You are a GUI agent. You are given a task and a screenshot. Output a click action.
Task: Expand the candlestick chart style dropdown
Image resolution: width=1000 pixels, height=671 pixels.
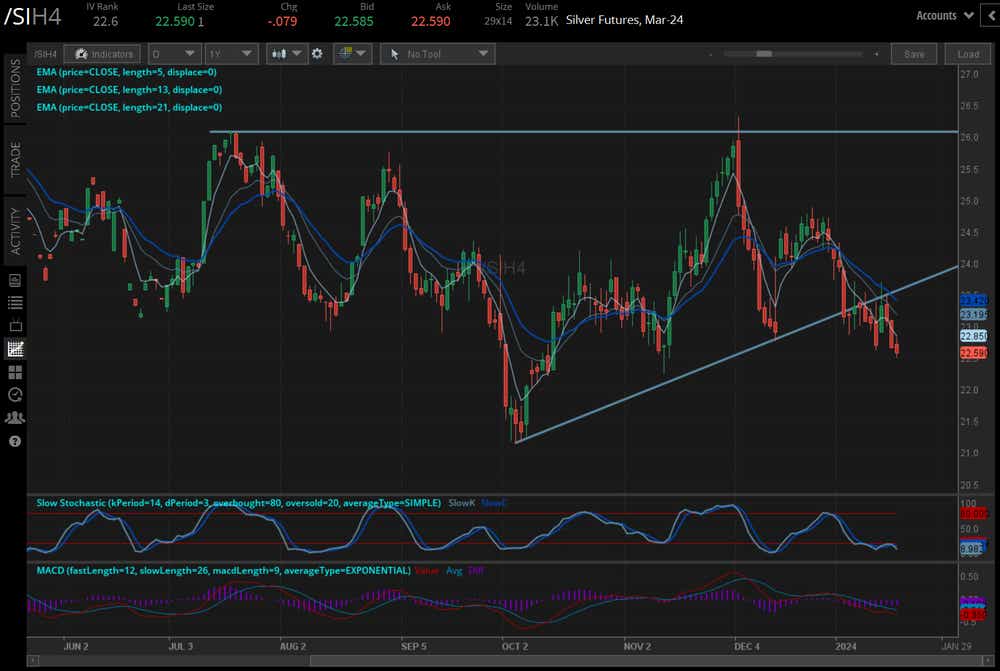pos(285,54)
